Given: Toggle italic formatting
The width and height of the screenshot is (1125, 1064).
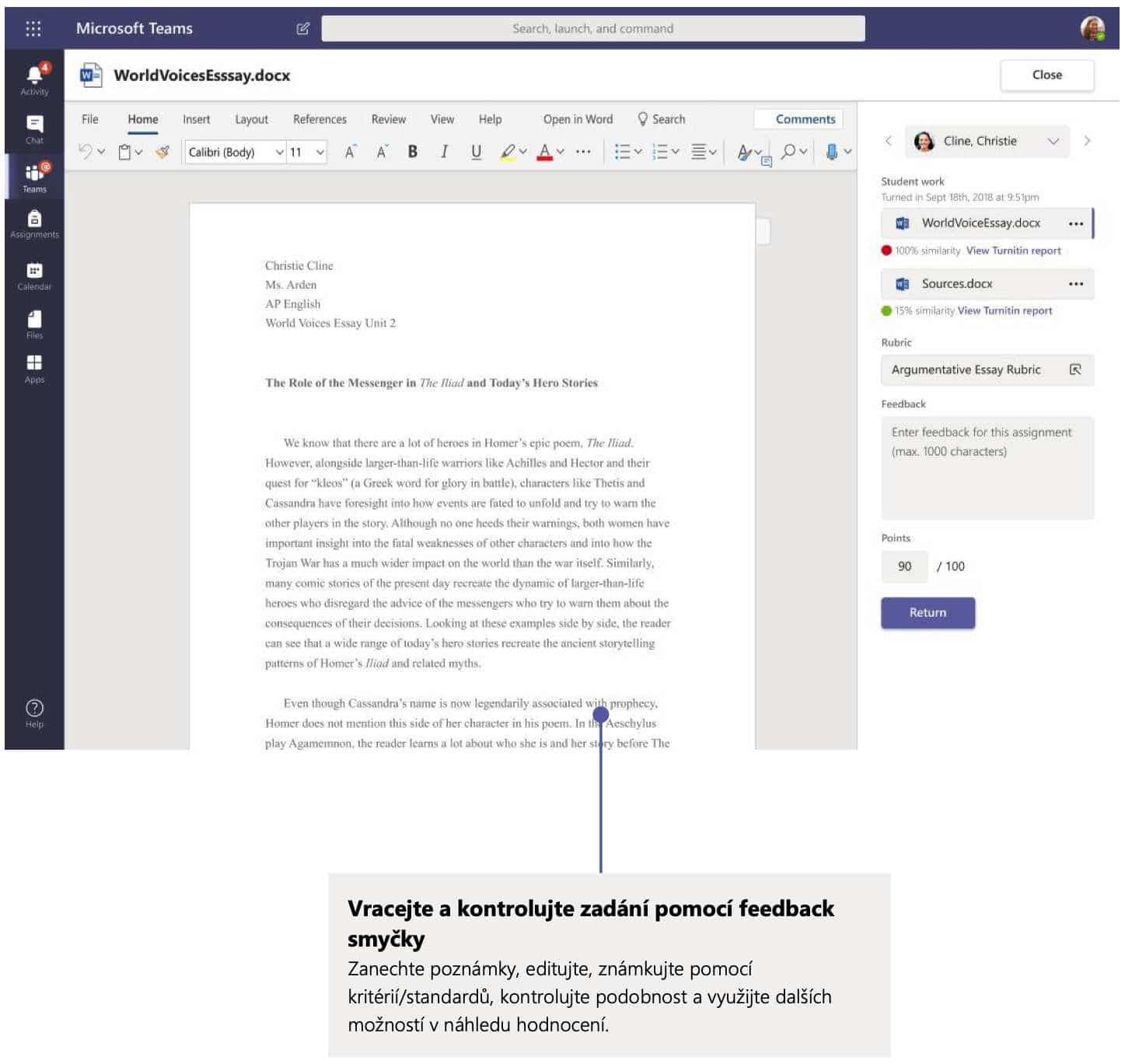Looking at the screenshot, I should [444, 152].
